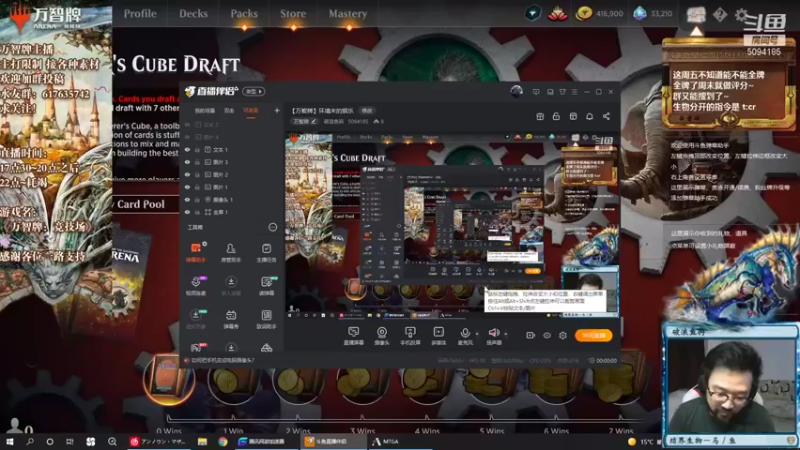Click the share icon in companion header
Viewport: 800px width, 450px height.
pos(606,116)
